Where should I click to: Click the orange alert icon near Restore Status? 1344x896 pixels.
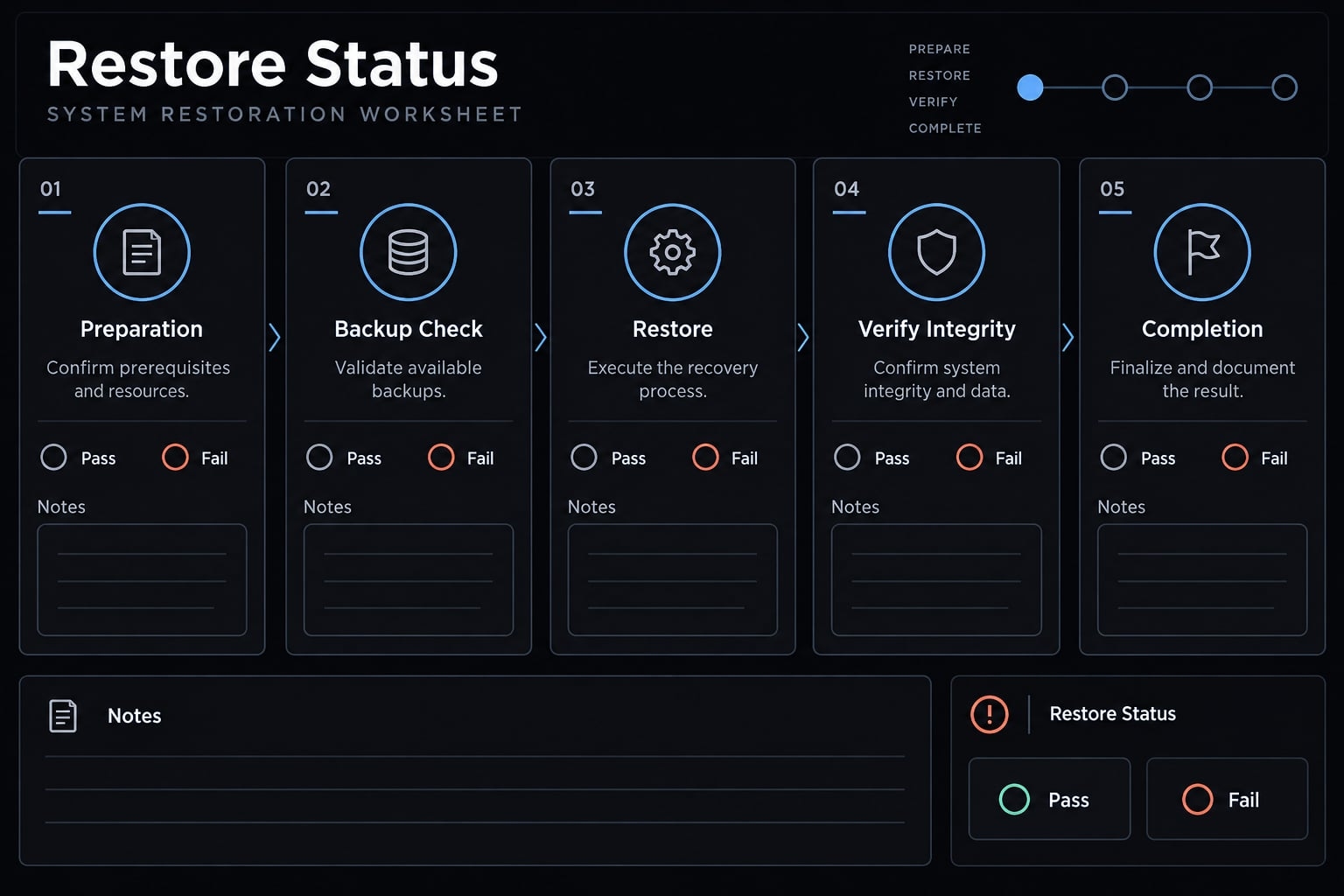click(x=990, y=714)
